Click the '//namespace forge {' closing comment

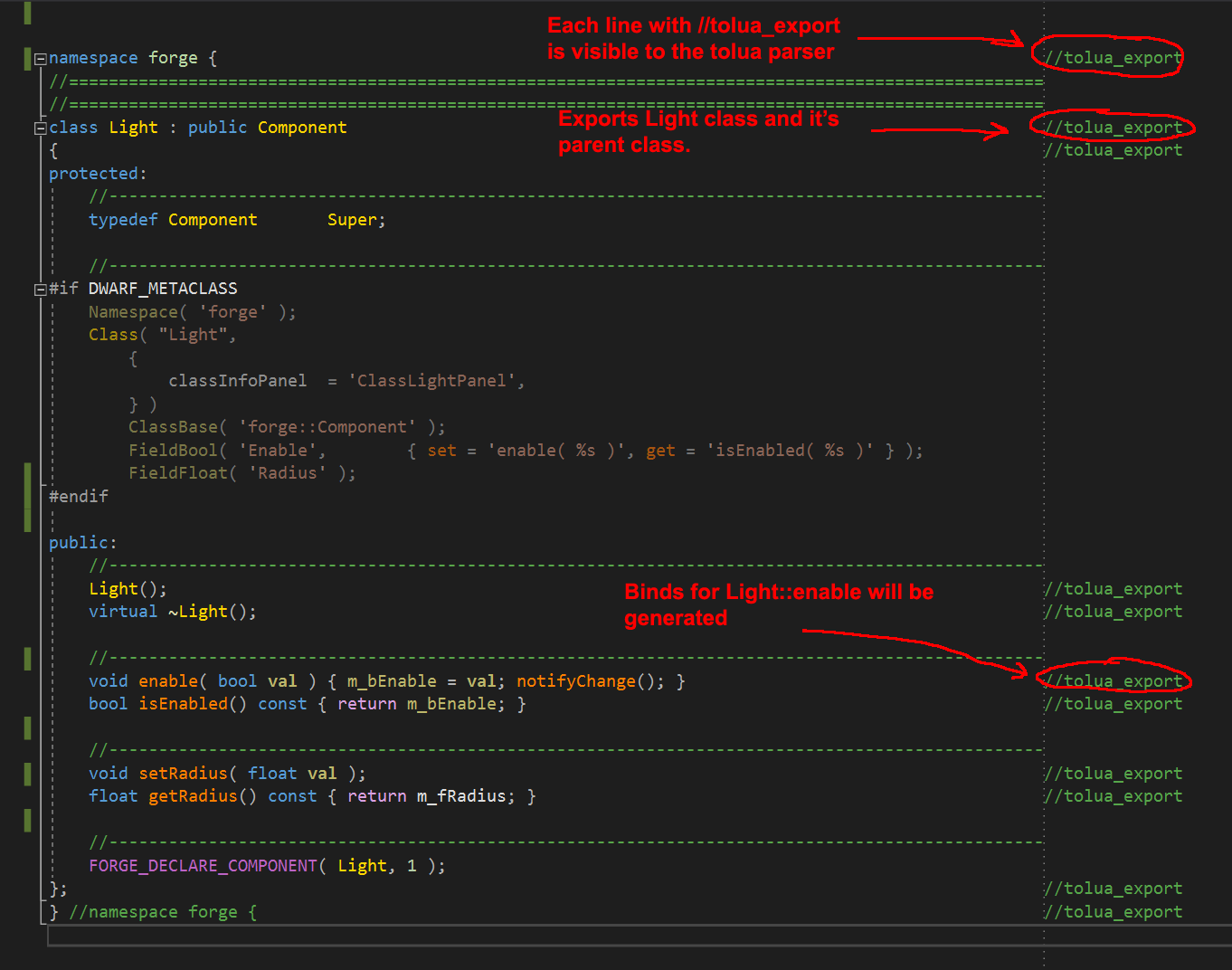(163, 912)
